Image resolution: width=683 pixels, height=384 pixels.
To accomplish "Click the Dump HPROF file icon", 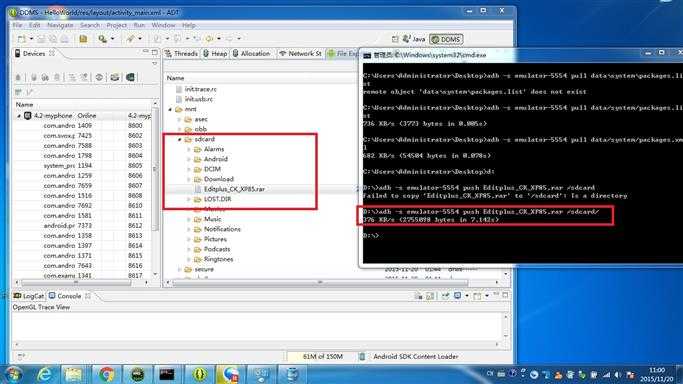I will coord(45,77).
